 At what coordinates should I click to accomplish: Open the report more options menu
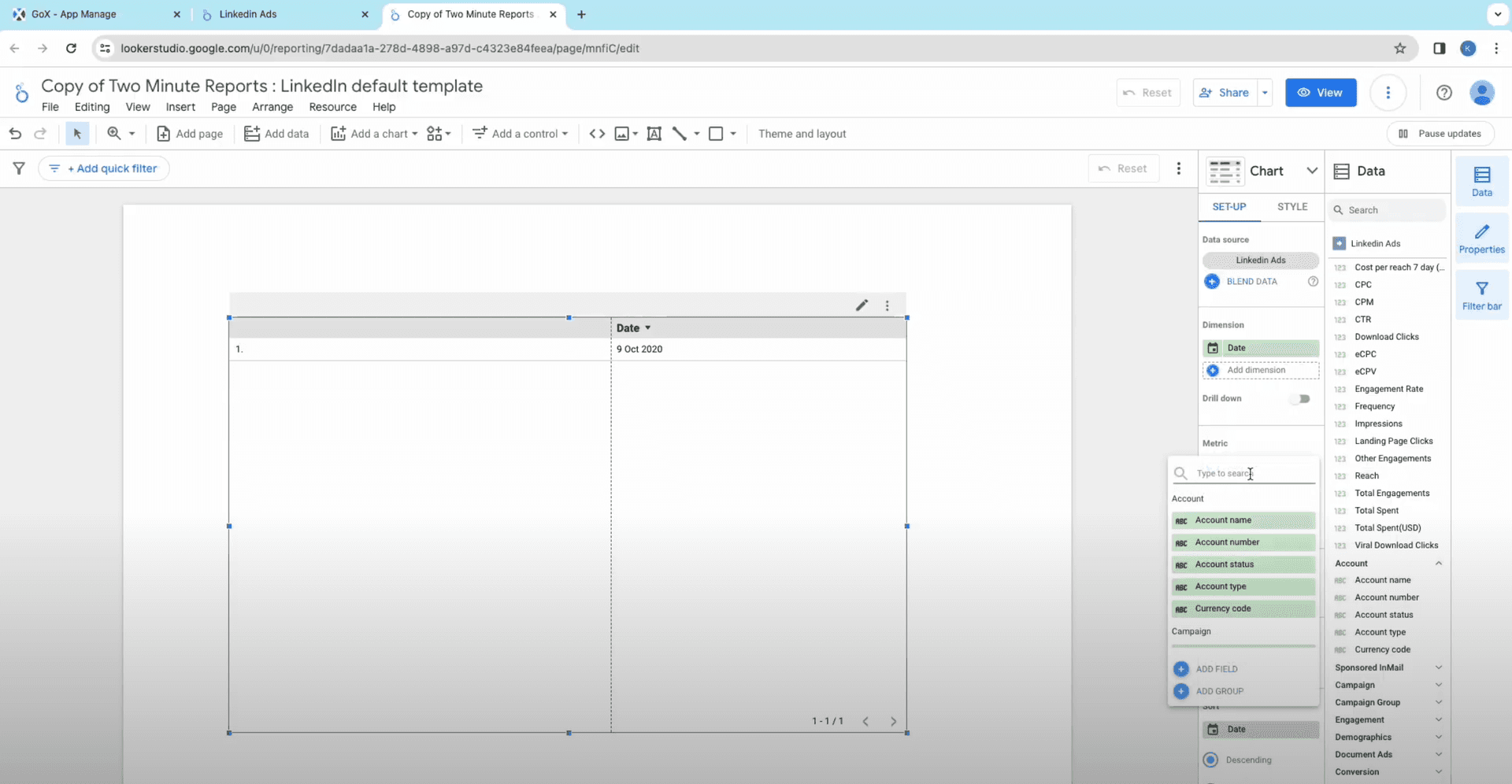tap(1388, 93)
